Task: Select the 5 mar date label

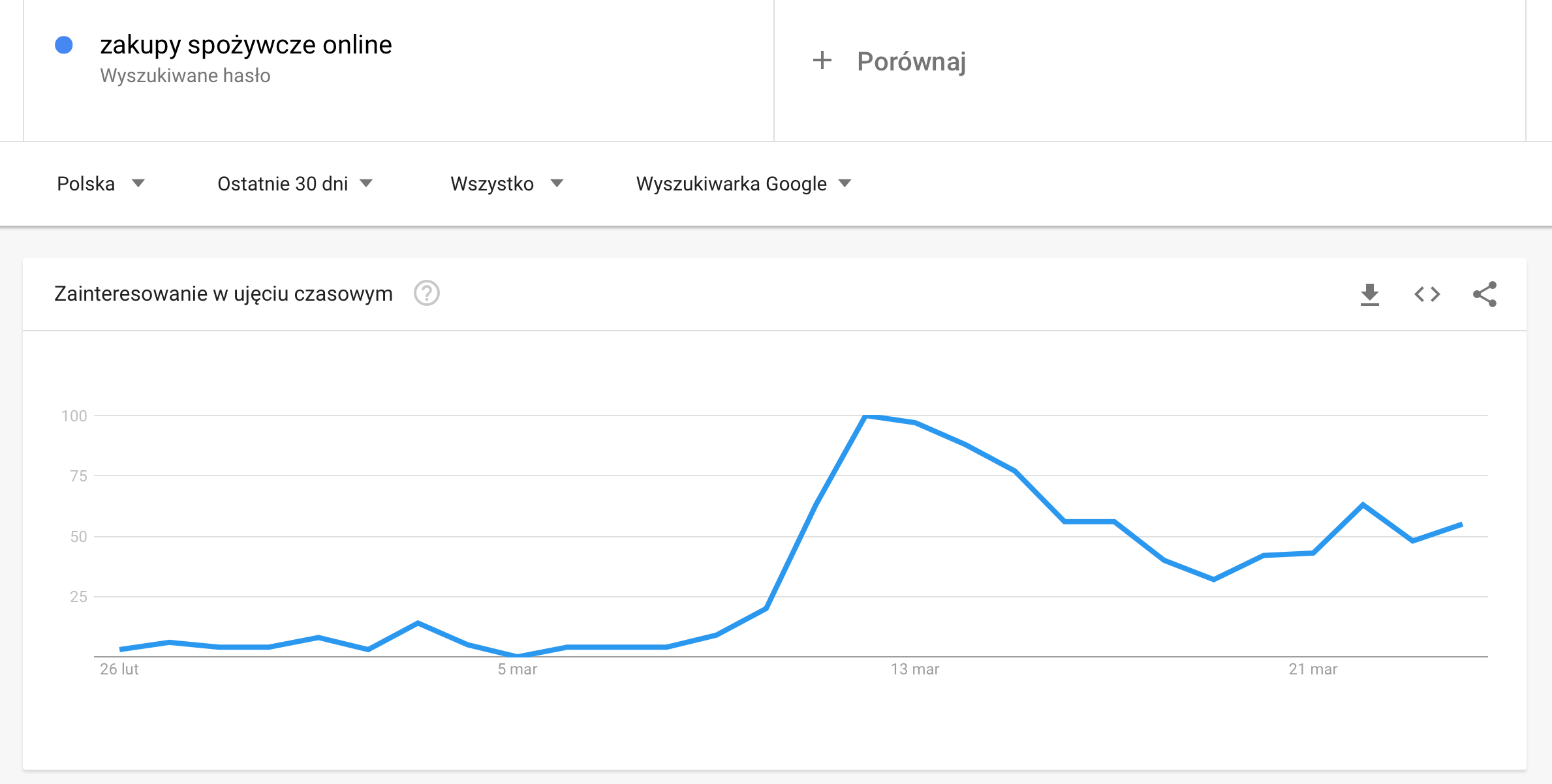Action: coord(518,669)
